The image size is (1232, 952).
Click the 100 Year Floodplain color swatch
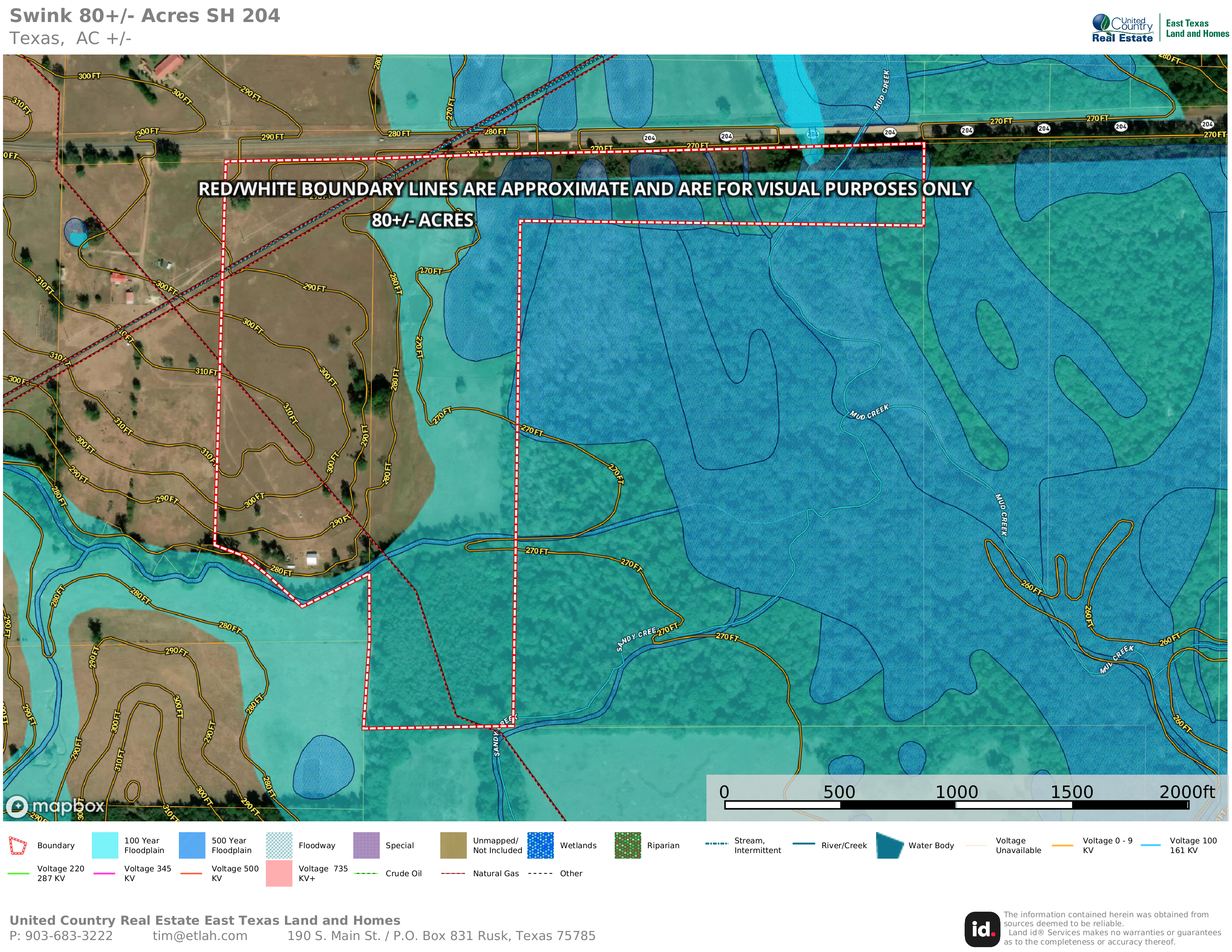[x=105, y=845]
